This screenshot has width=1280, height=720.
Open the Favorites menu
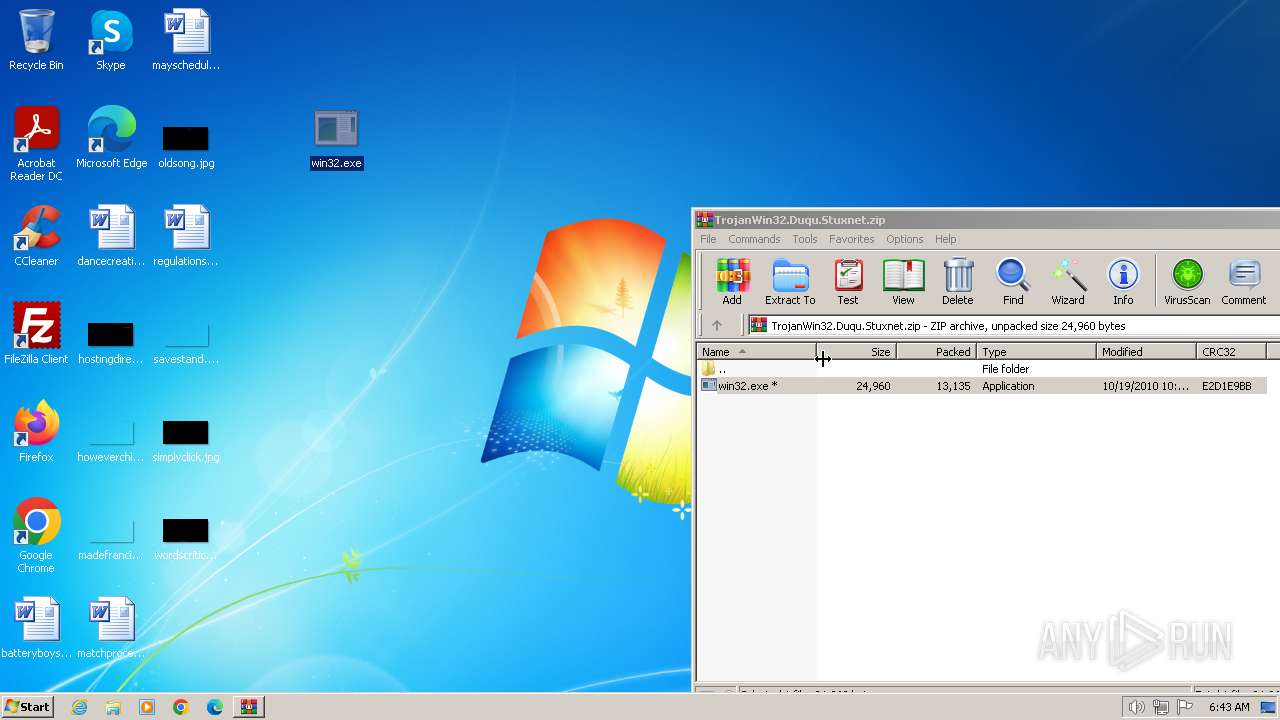coord(852,239)
